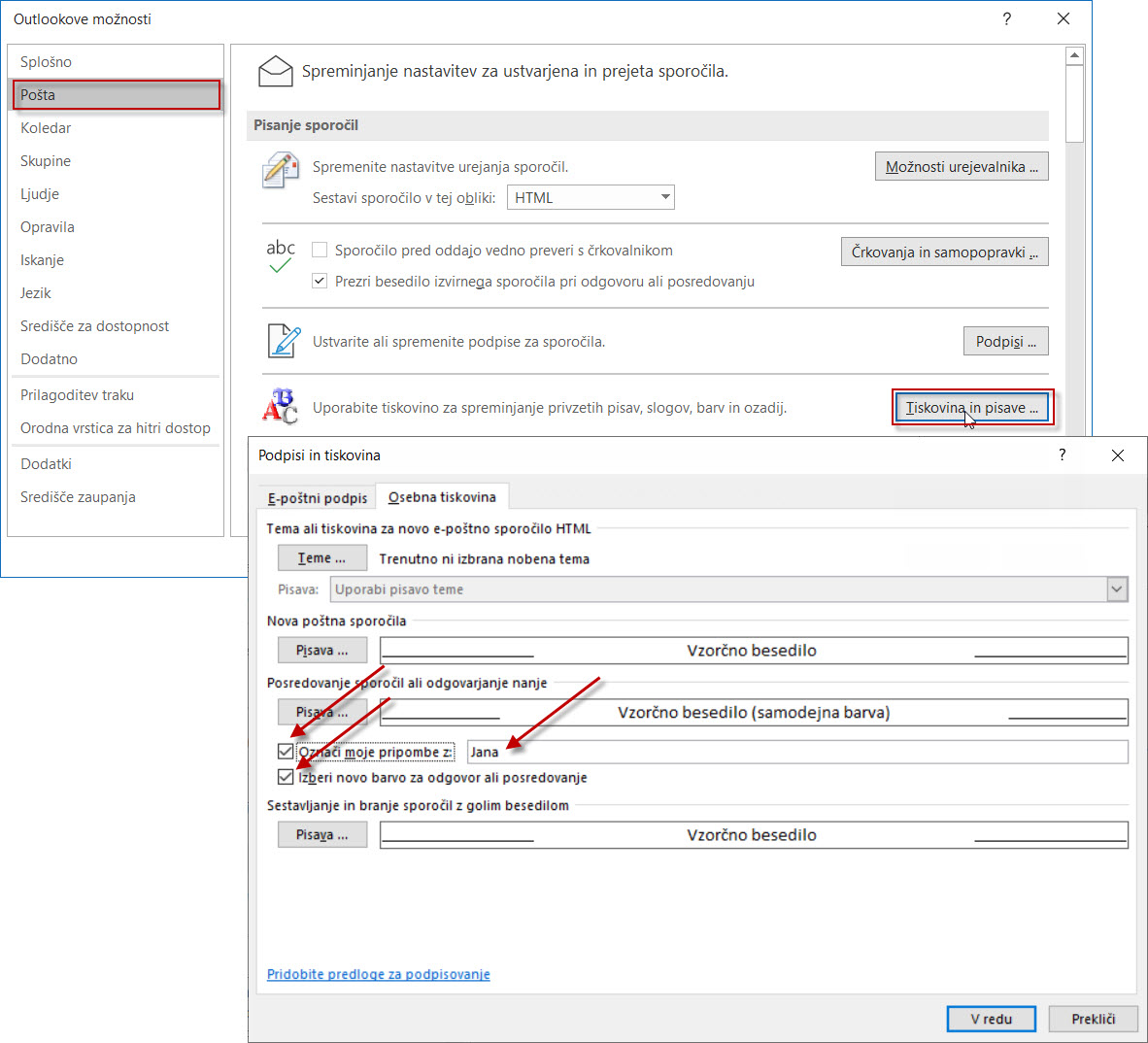Open Ljudje options in sidebar
This screenshot has width=1148, height=1043.
[x=116, y=194]
